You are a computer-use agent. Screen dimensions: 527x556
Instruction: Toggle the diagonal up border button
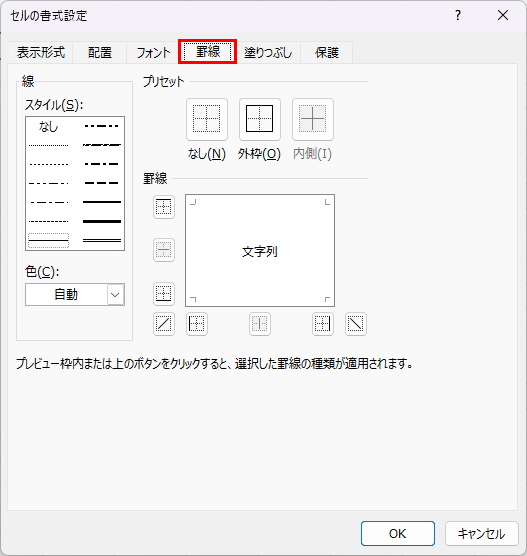point(163,324)
